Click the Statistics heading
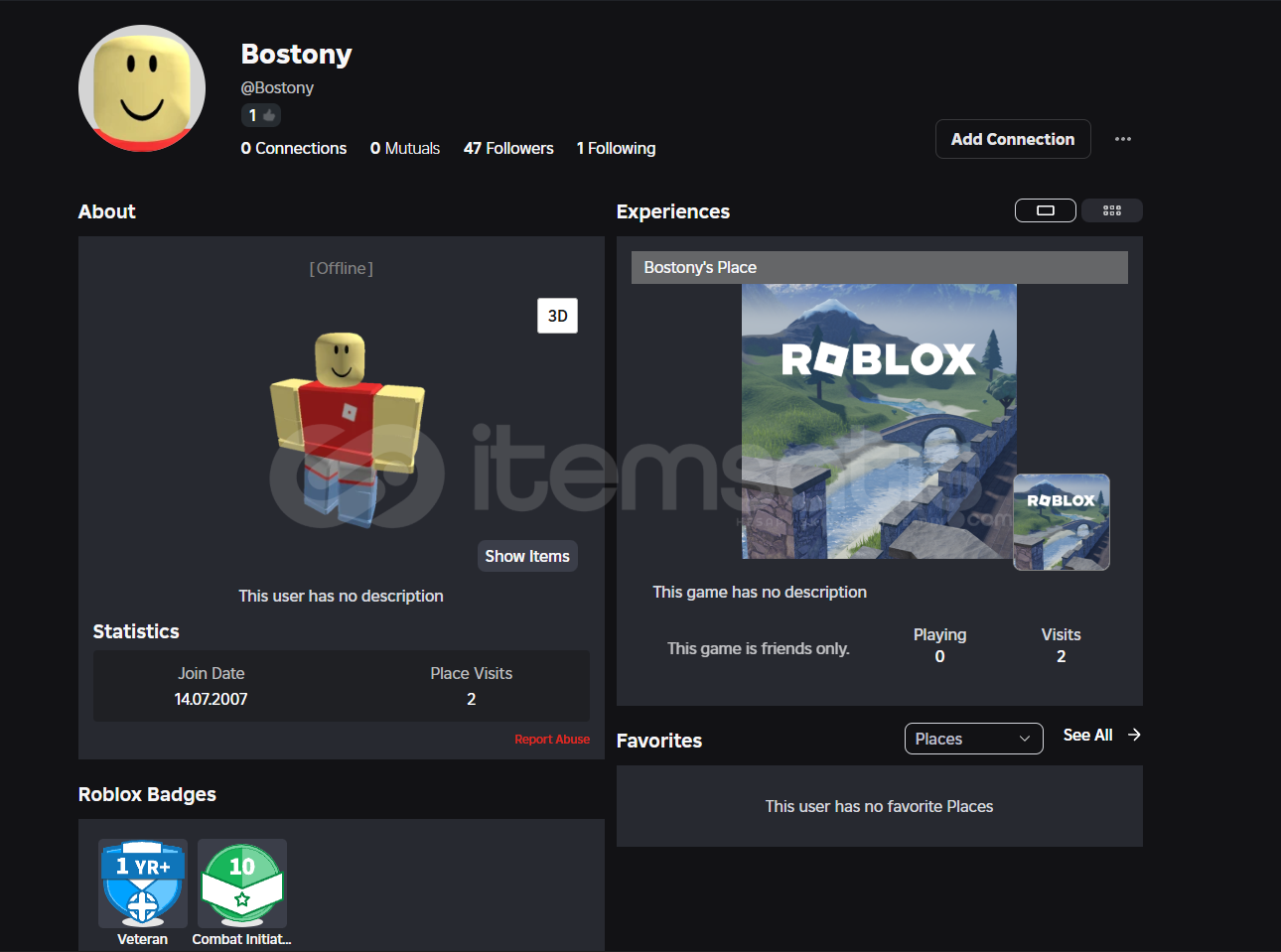The width and height of the screenshot is (1281, 952). [136, 631]
